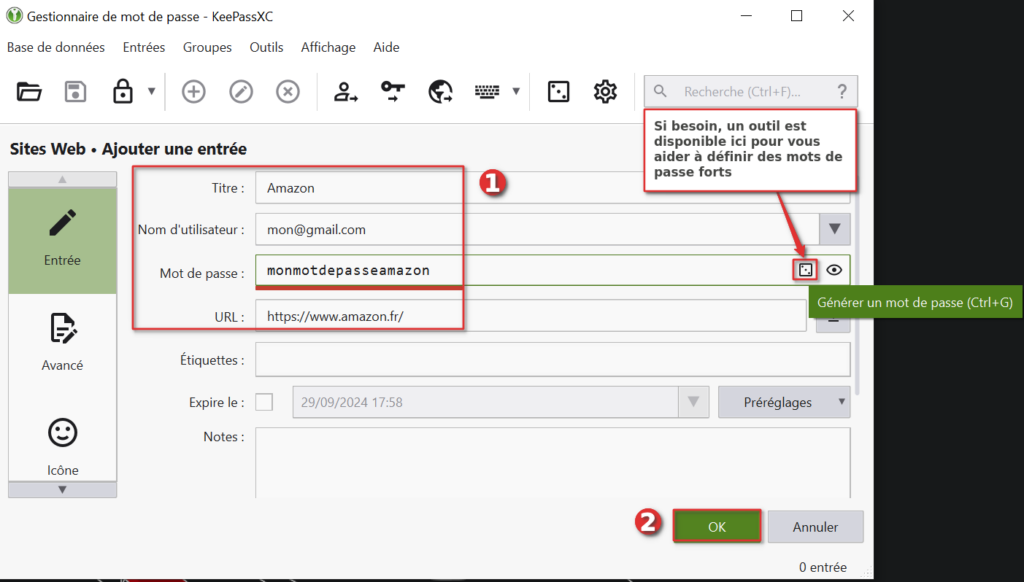
Task: Click the add new entry plus icon
Action: coord(193,92)
